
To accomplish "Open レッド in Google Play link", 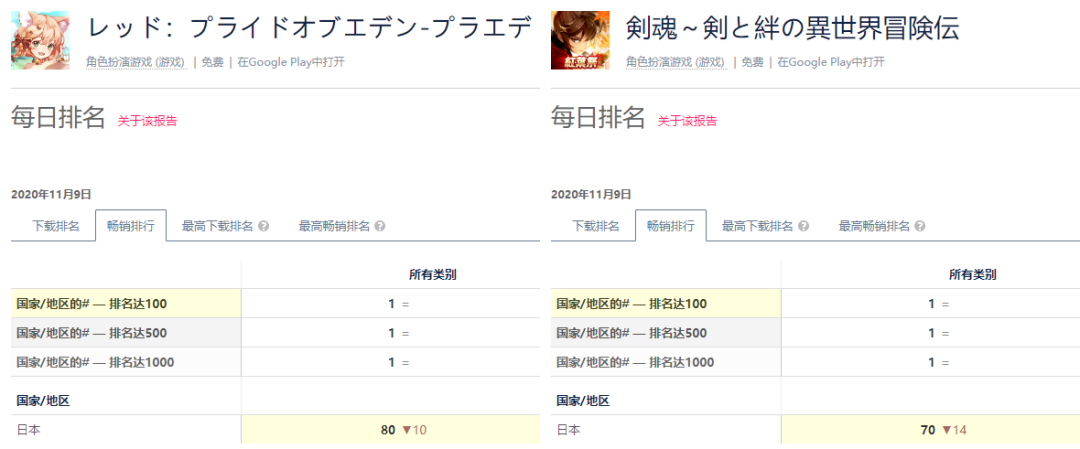I will pyautogui.click(x=291, y=62).
